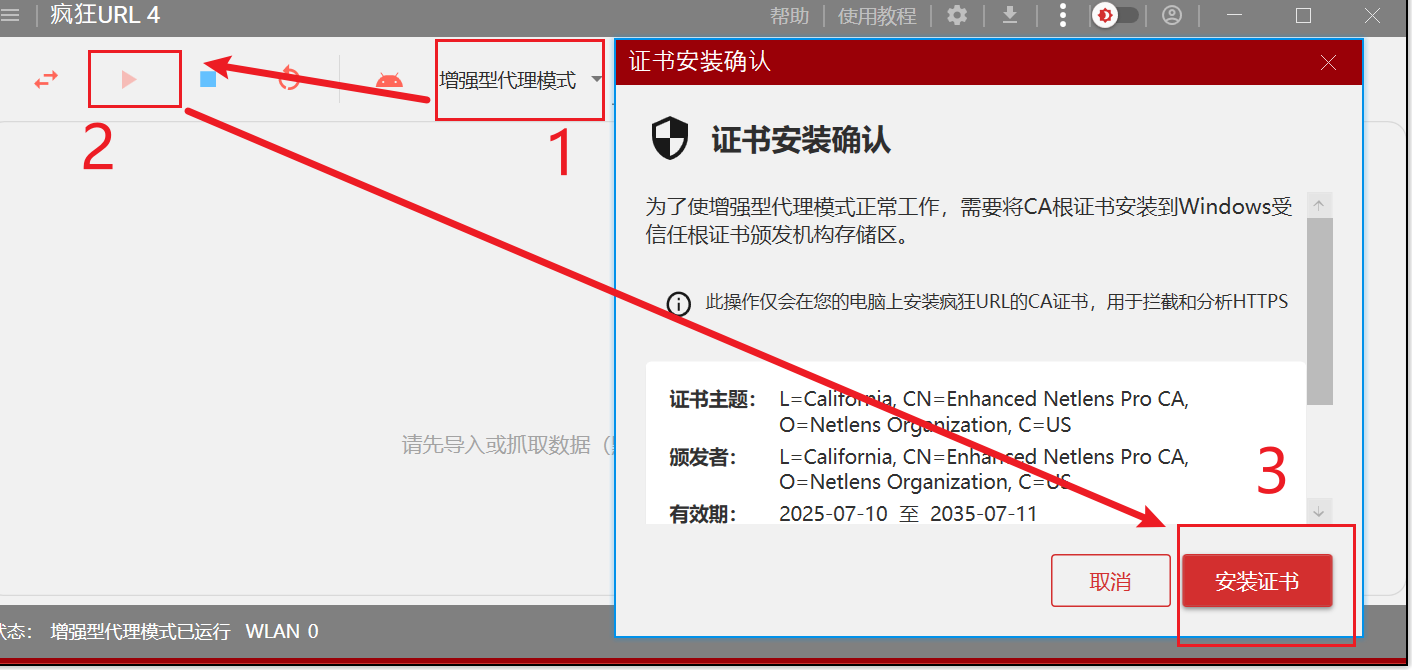Cancel installation with the 取消 button

point(1110,580)
